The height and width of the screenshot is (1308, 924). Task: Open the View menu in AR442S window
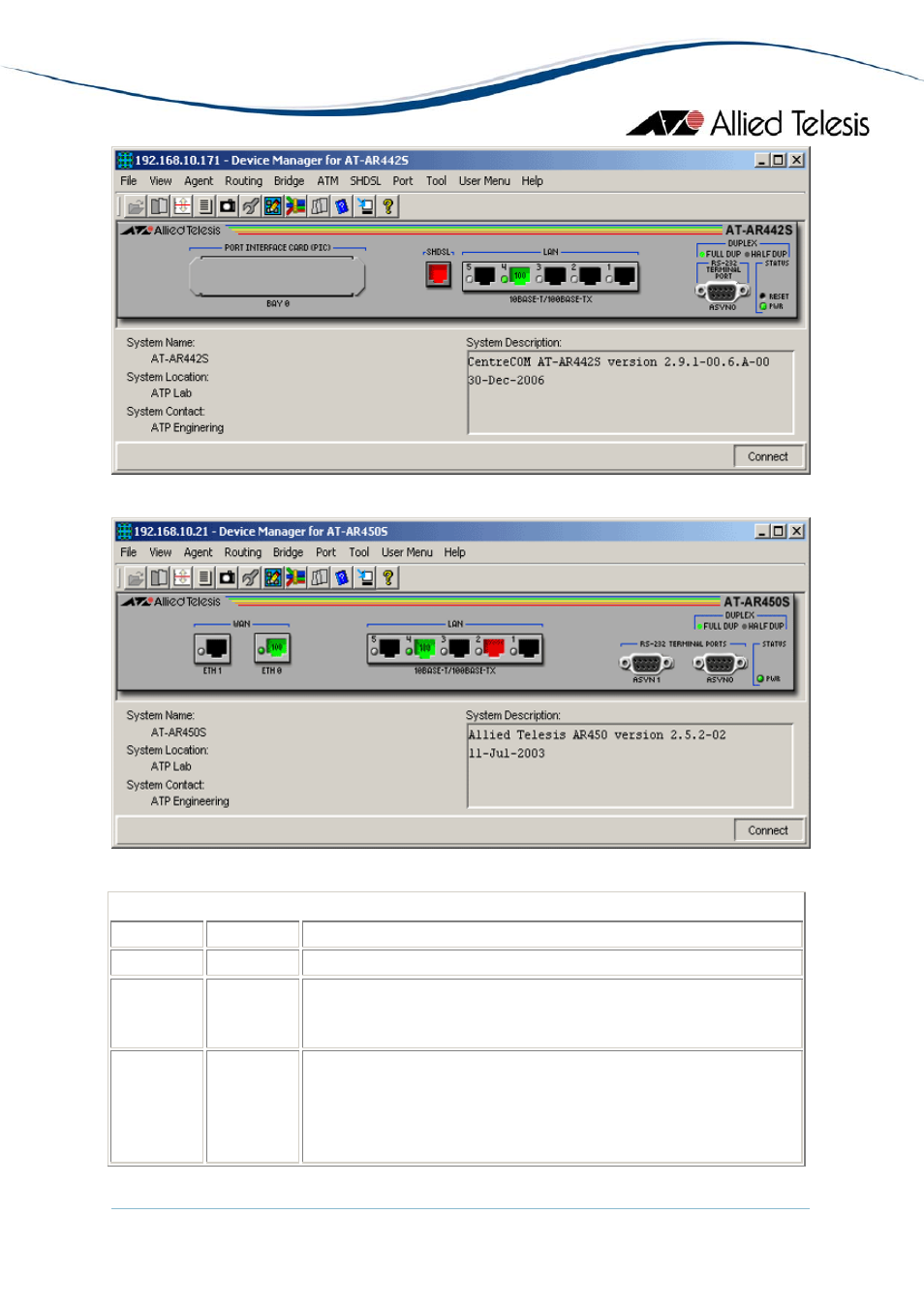(161, 181)
